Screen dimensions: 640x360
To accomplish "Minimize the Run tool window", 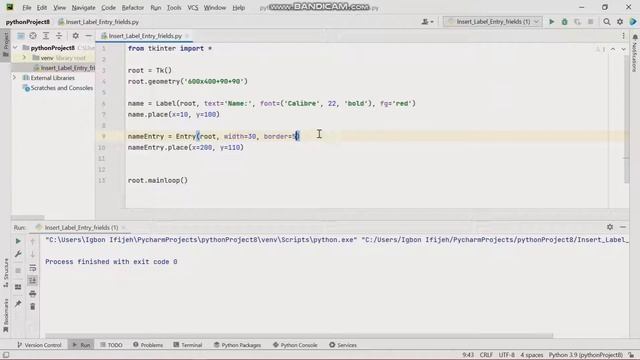I will click(x=623, y=227).
